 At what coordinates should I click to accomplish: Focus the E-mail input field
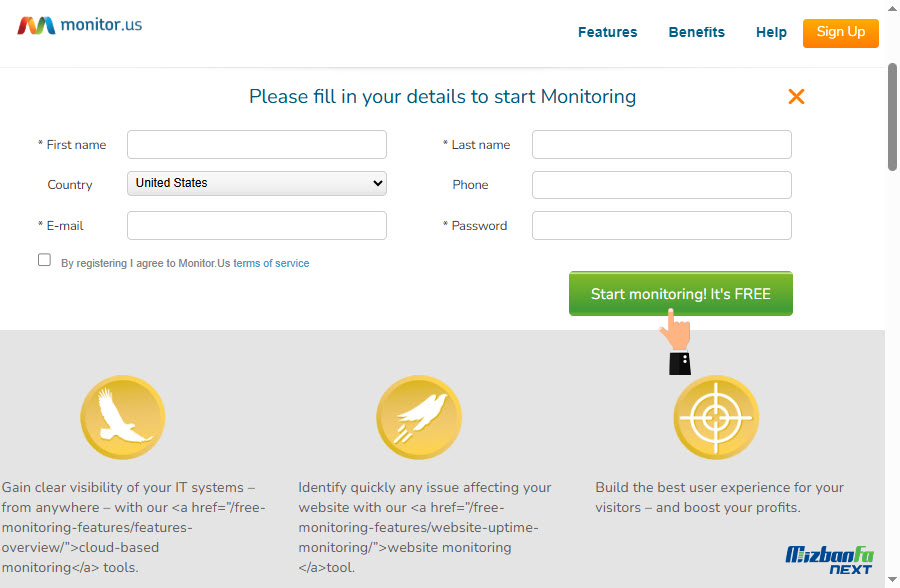257,225
